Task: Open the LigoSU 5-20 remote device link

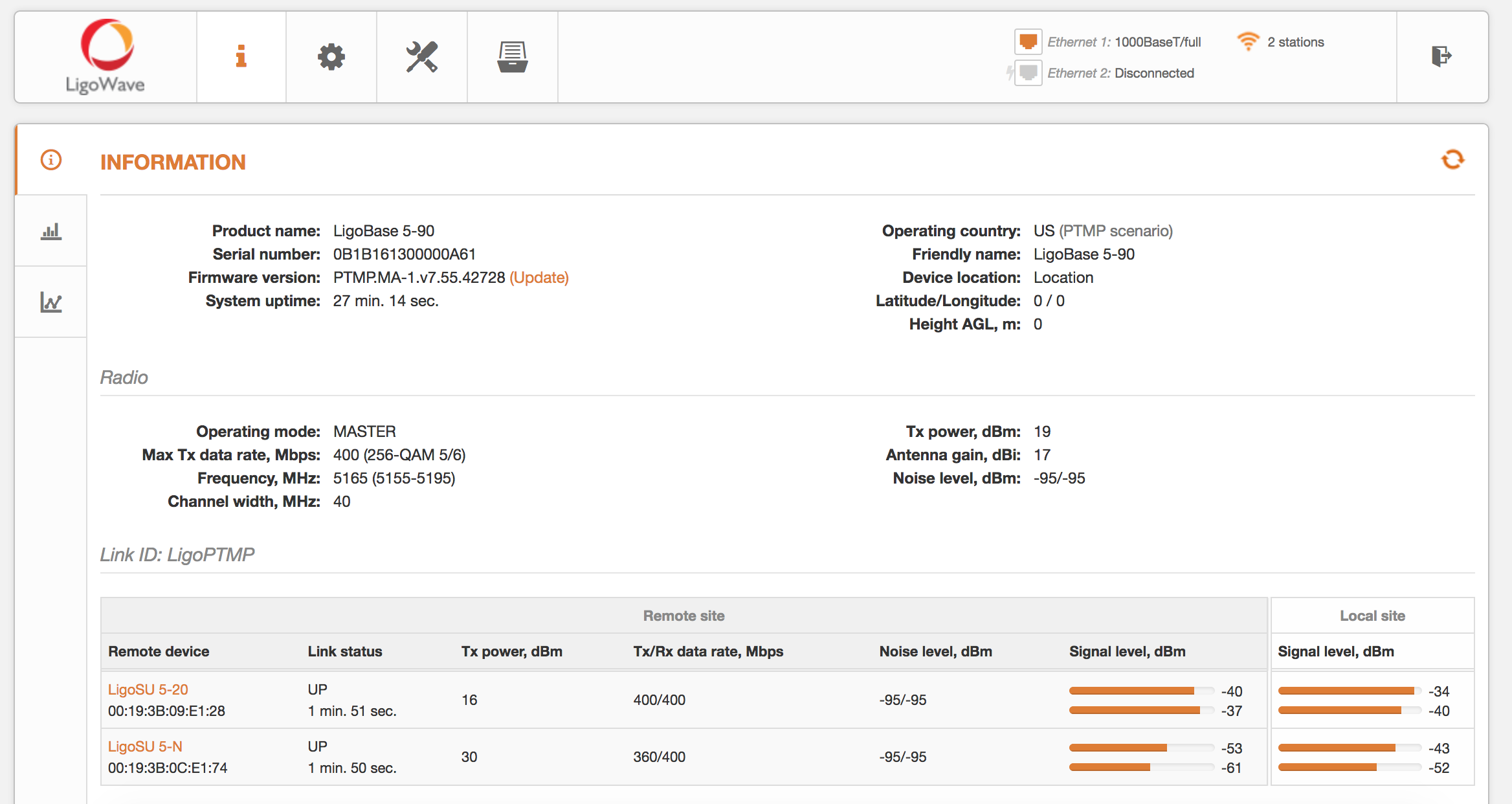Action: point(148,689)
